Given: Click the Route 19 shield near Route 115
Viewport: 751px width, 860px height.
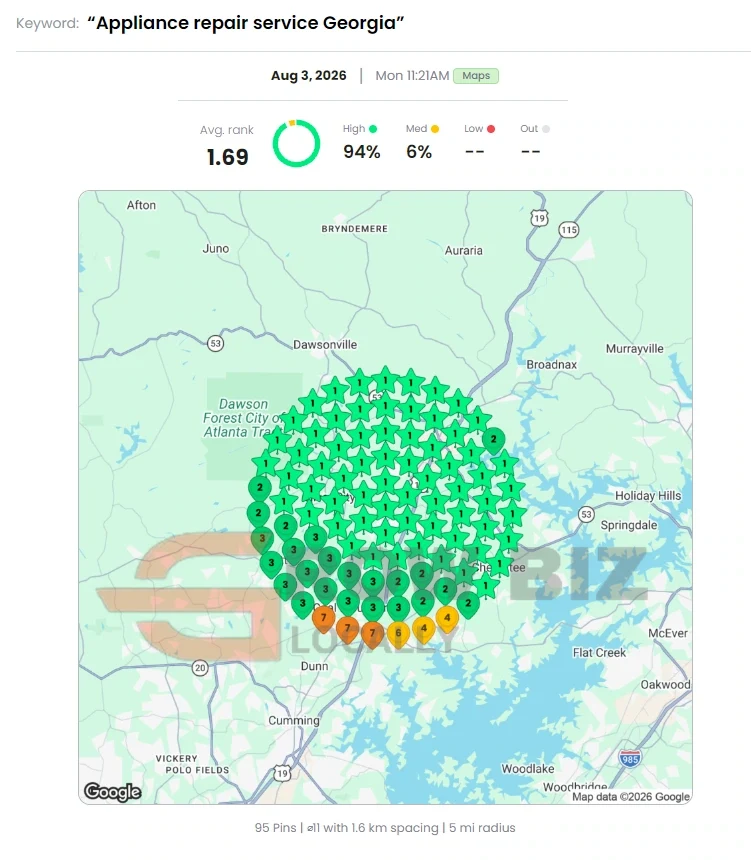Looking at the screenshot, I should click(x=539, y=218).
